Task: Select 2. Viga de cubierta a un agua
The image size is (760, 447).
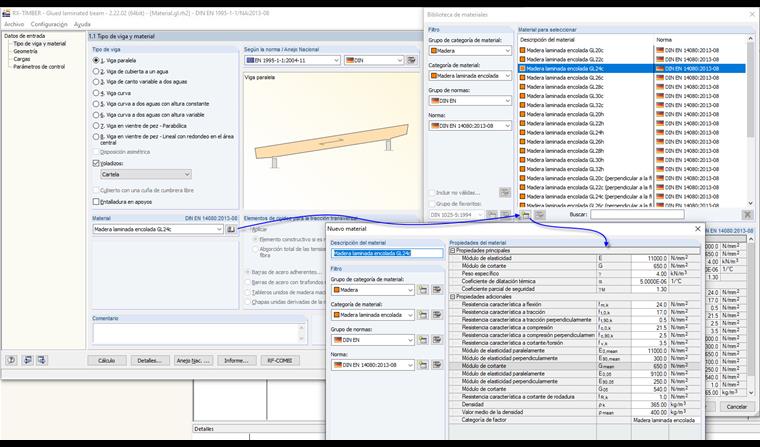Action: click(96, 71)
